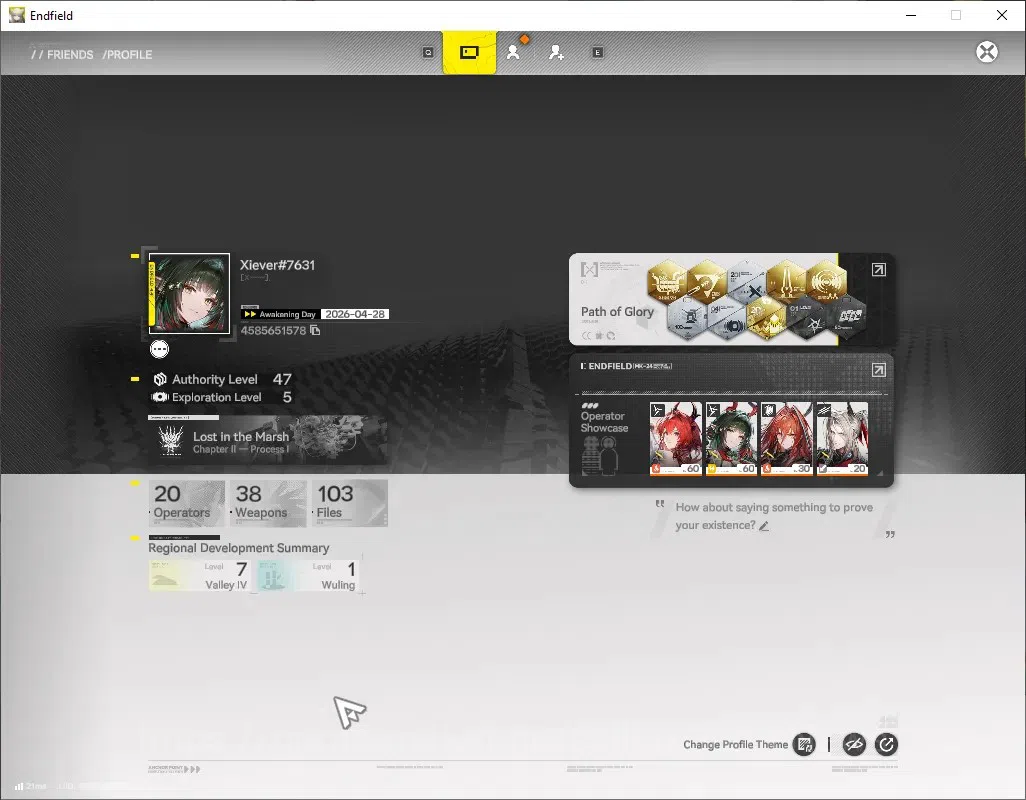Click the E key hint icon

(x=597, y=52)
